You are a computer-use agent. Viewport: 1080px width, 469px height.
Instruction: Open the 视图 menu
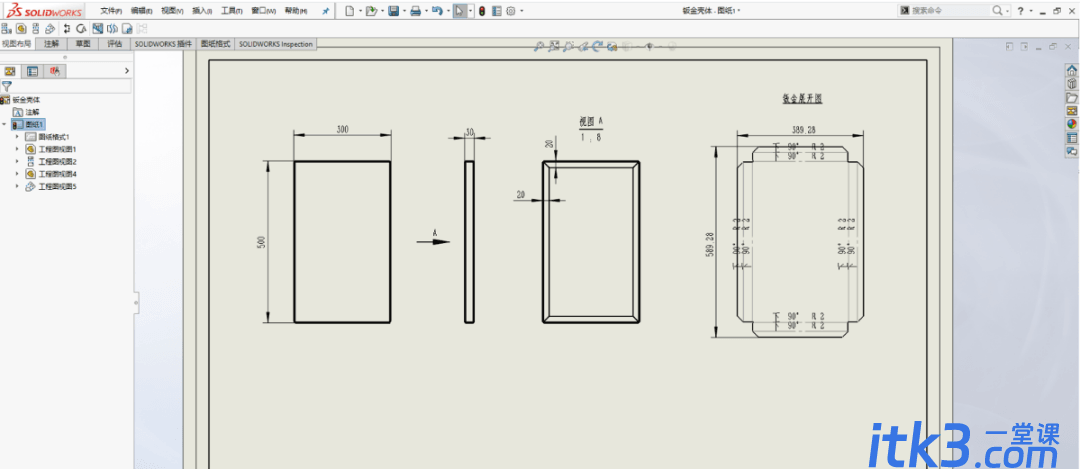172,11
